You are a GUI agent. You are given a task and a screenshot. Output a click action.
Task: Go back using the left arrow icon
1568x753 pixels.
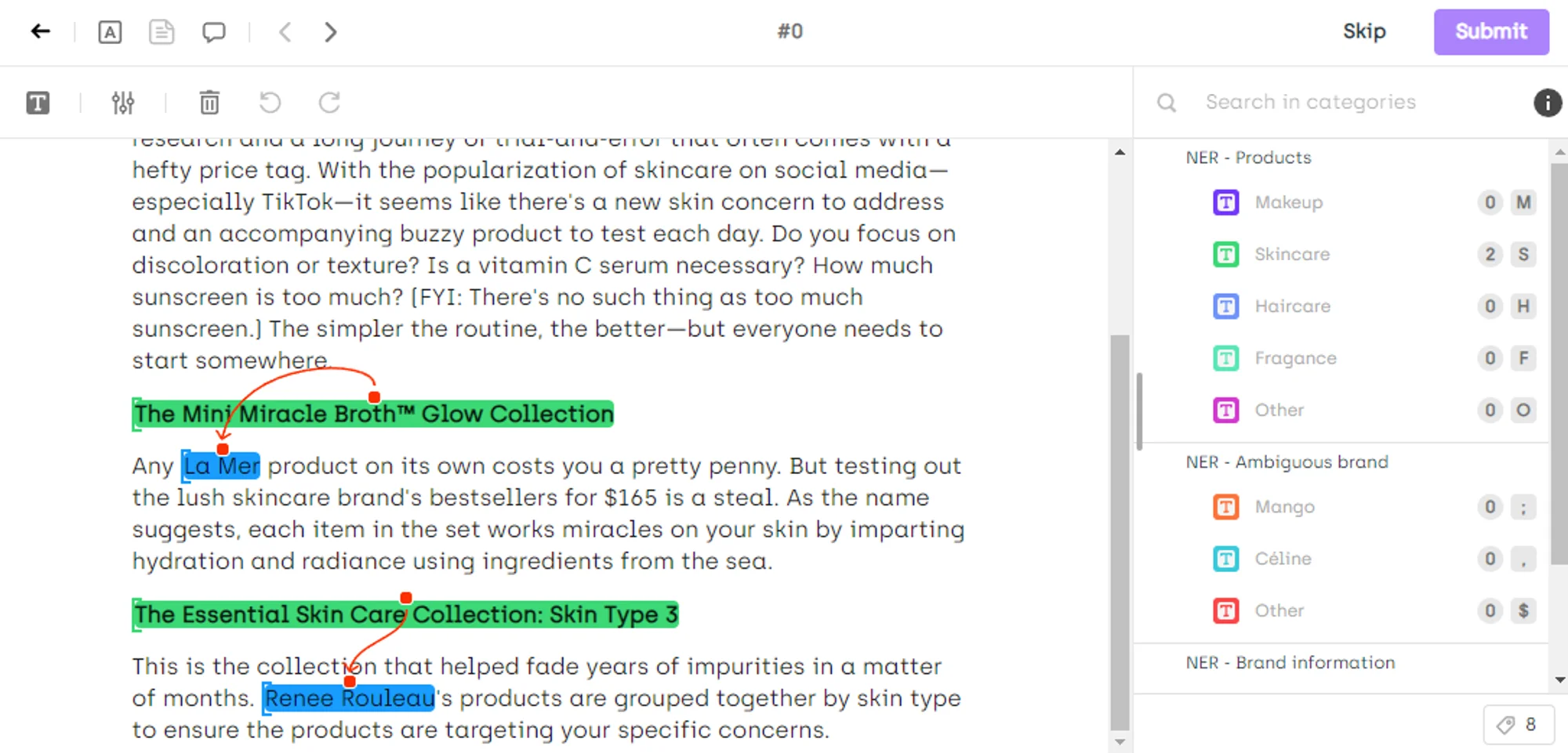(x=38, y=31)
